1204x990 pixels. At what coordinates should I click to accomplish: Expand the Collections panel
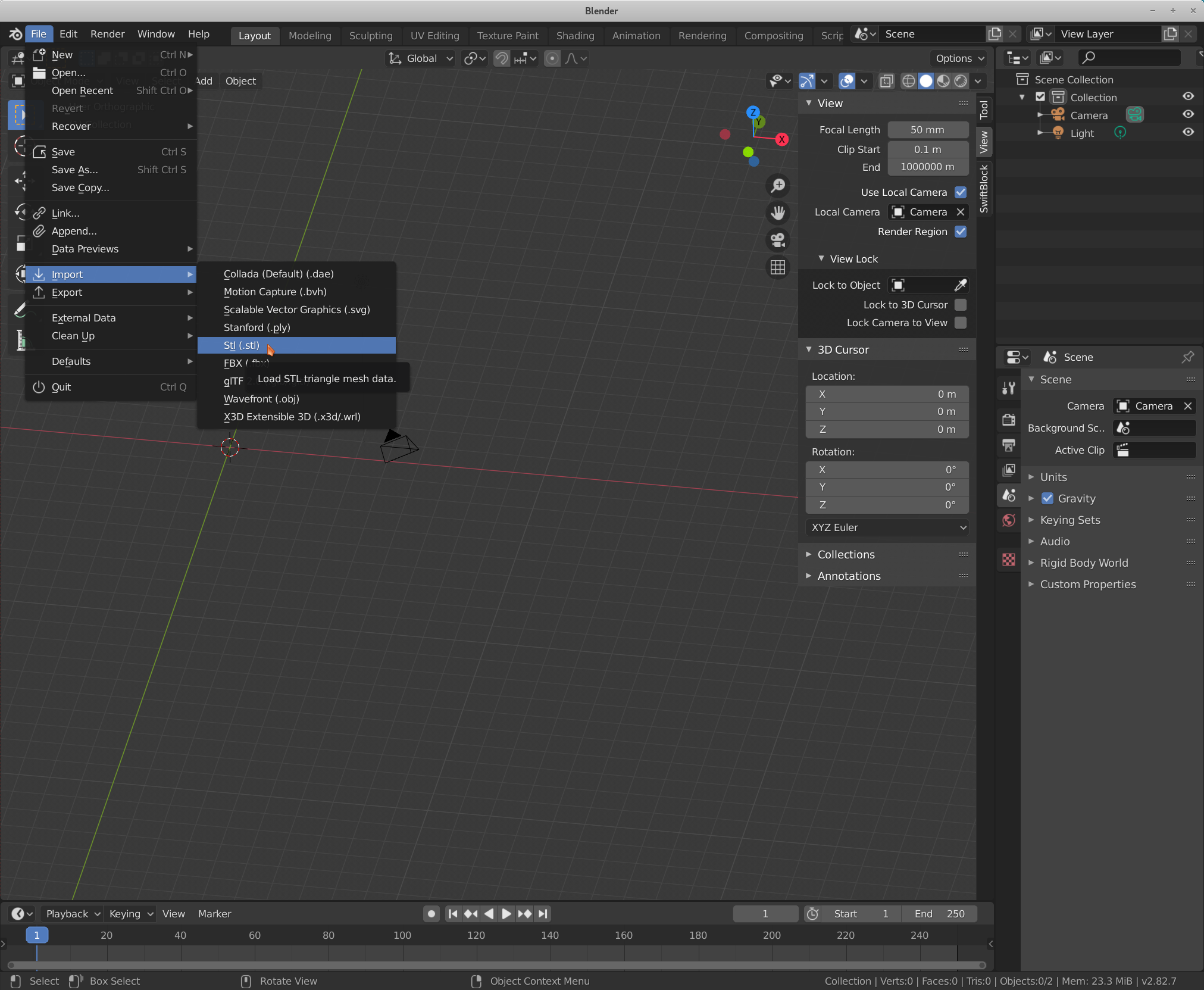(846, 554)
